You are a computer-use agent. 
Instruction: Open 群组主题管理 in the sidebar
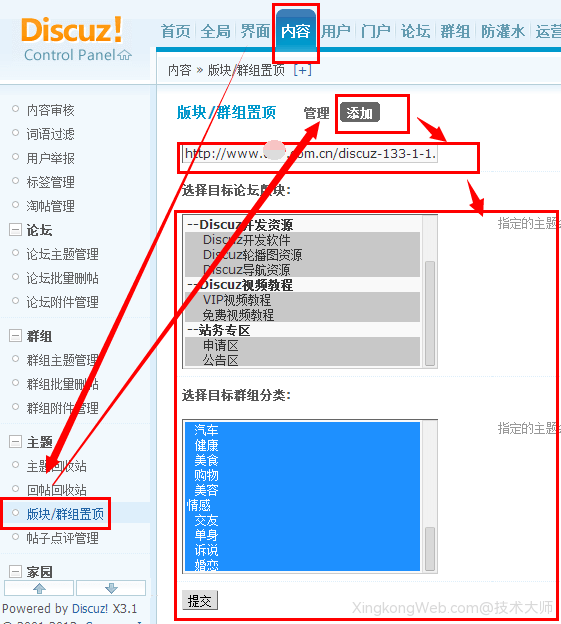tap(62, 360)
